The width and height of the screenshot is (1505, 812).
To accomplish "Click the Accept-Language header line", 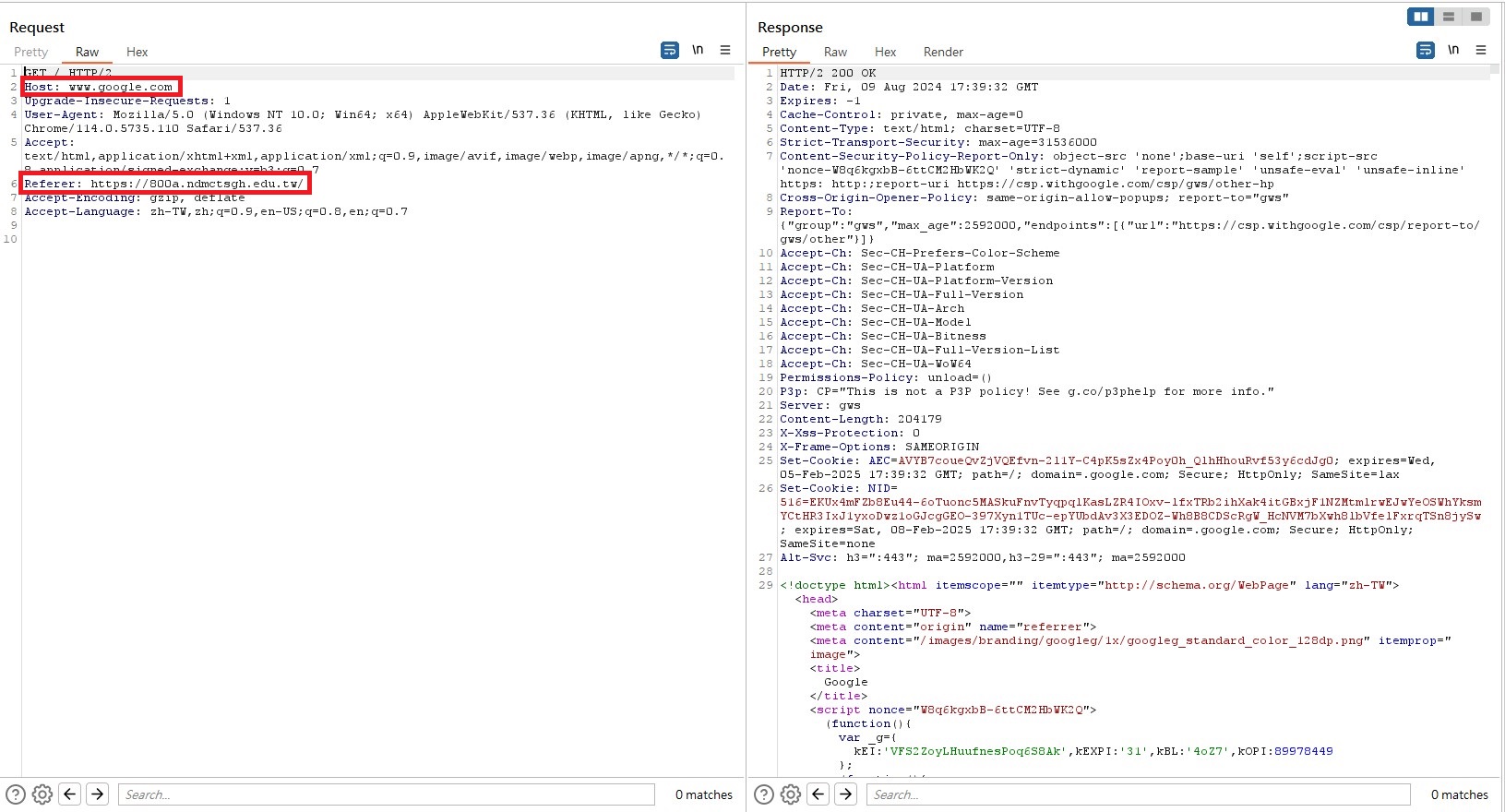I will 216,211.
